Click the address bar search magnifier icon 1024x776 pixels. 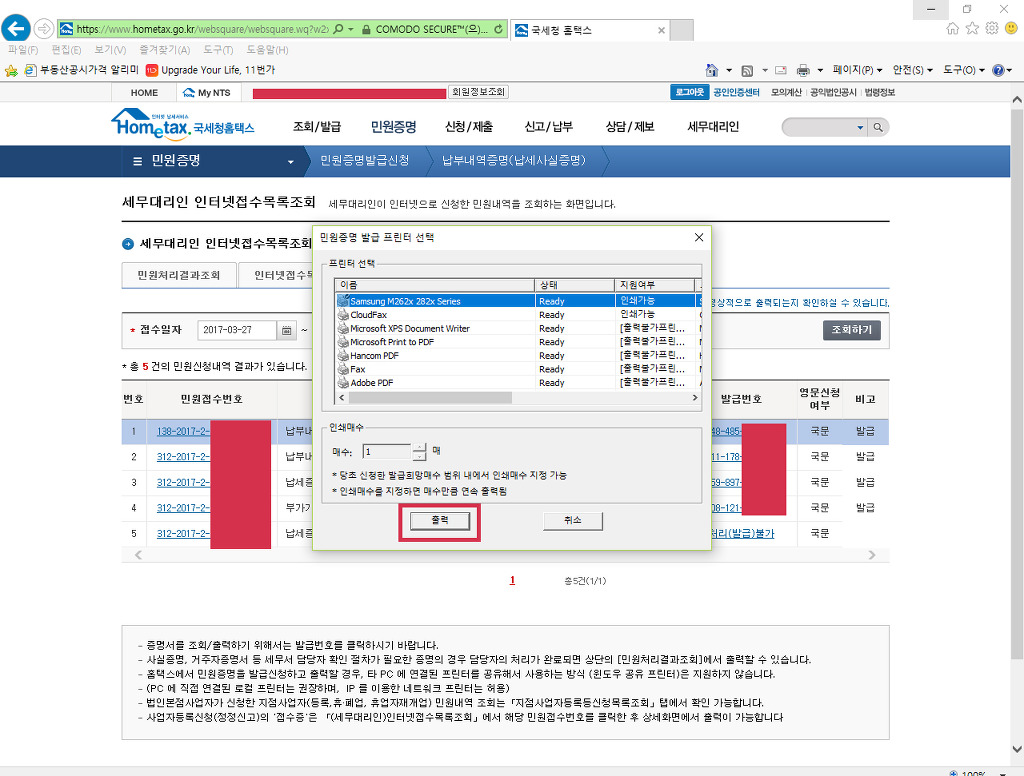point(338,29)
